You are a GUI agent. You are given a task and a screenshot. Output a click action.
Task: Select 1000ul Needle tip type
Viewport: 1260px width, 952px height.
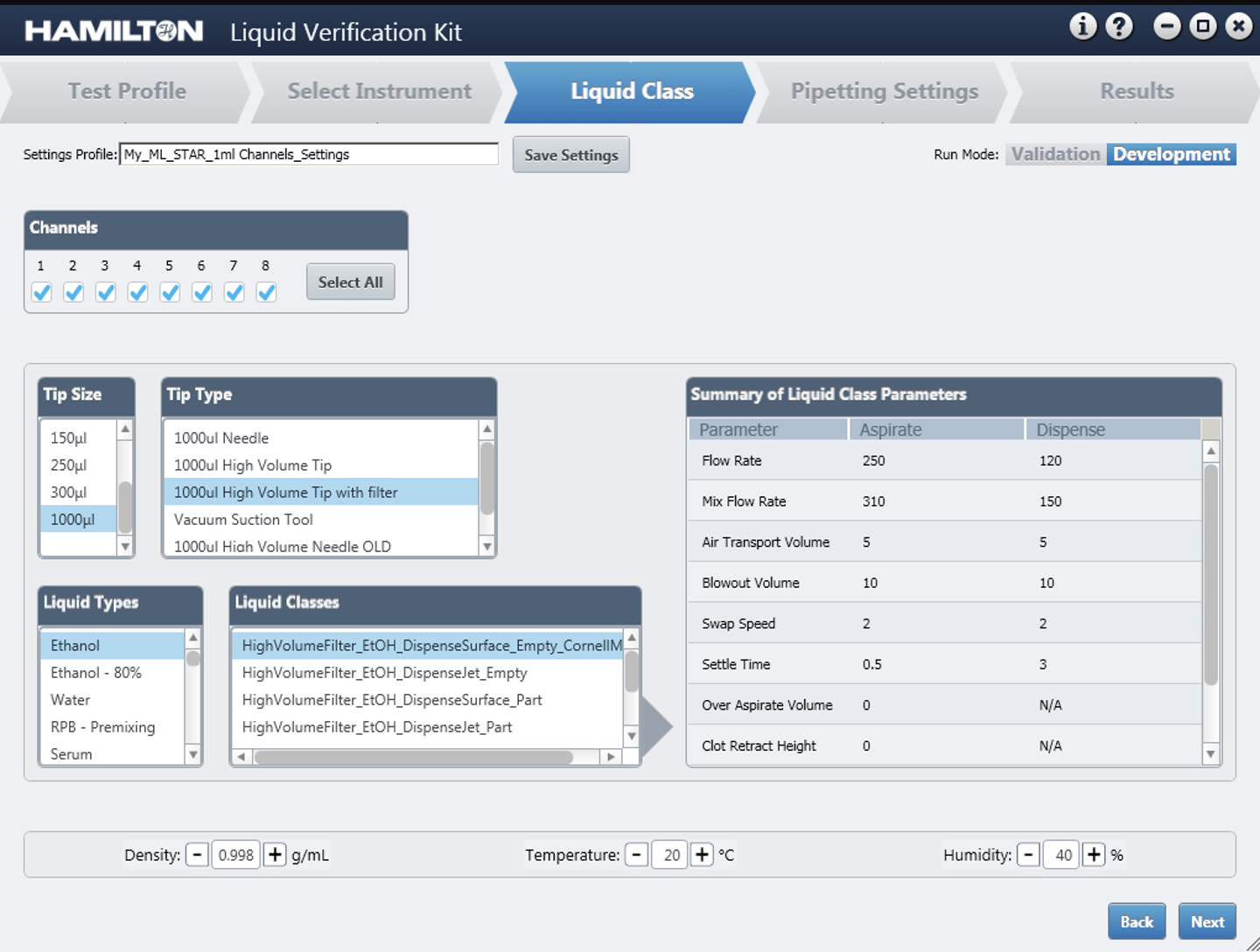tap(321, 437)
